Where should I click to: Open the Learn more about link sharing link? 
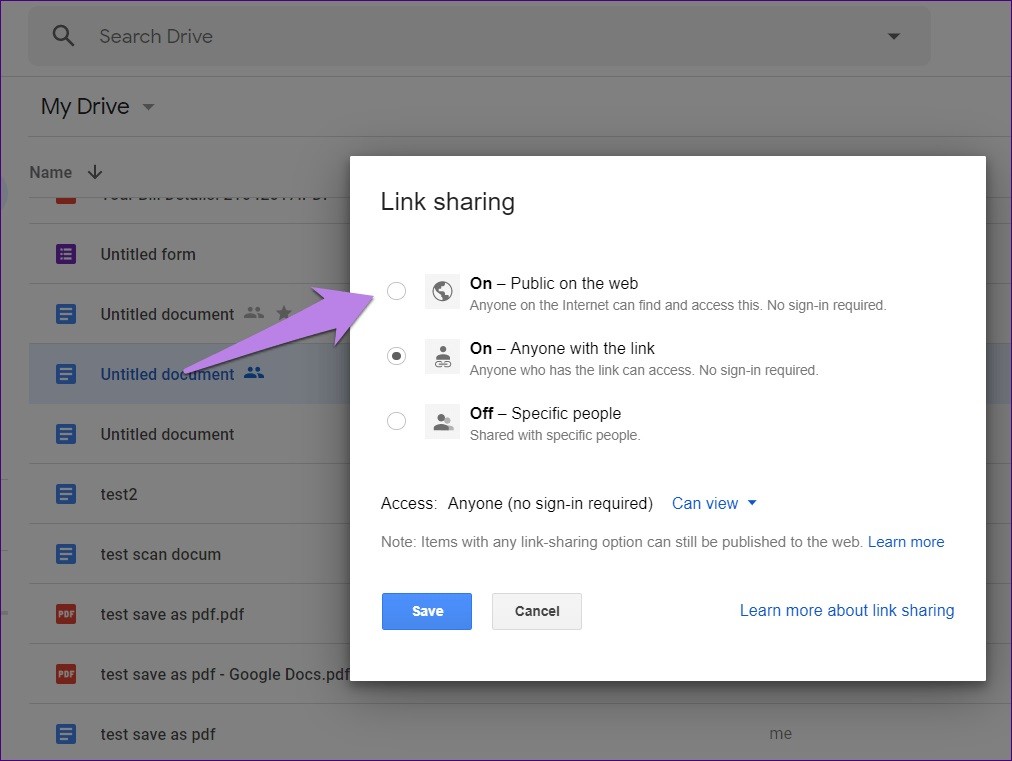pos(847,610)
